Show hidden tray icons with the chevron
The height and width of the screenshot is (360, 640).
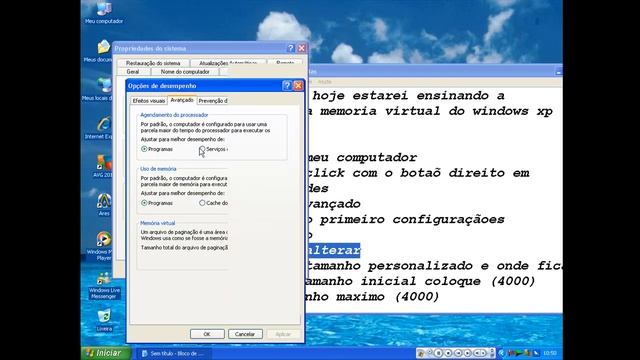point(501,353)
